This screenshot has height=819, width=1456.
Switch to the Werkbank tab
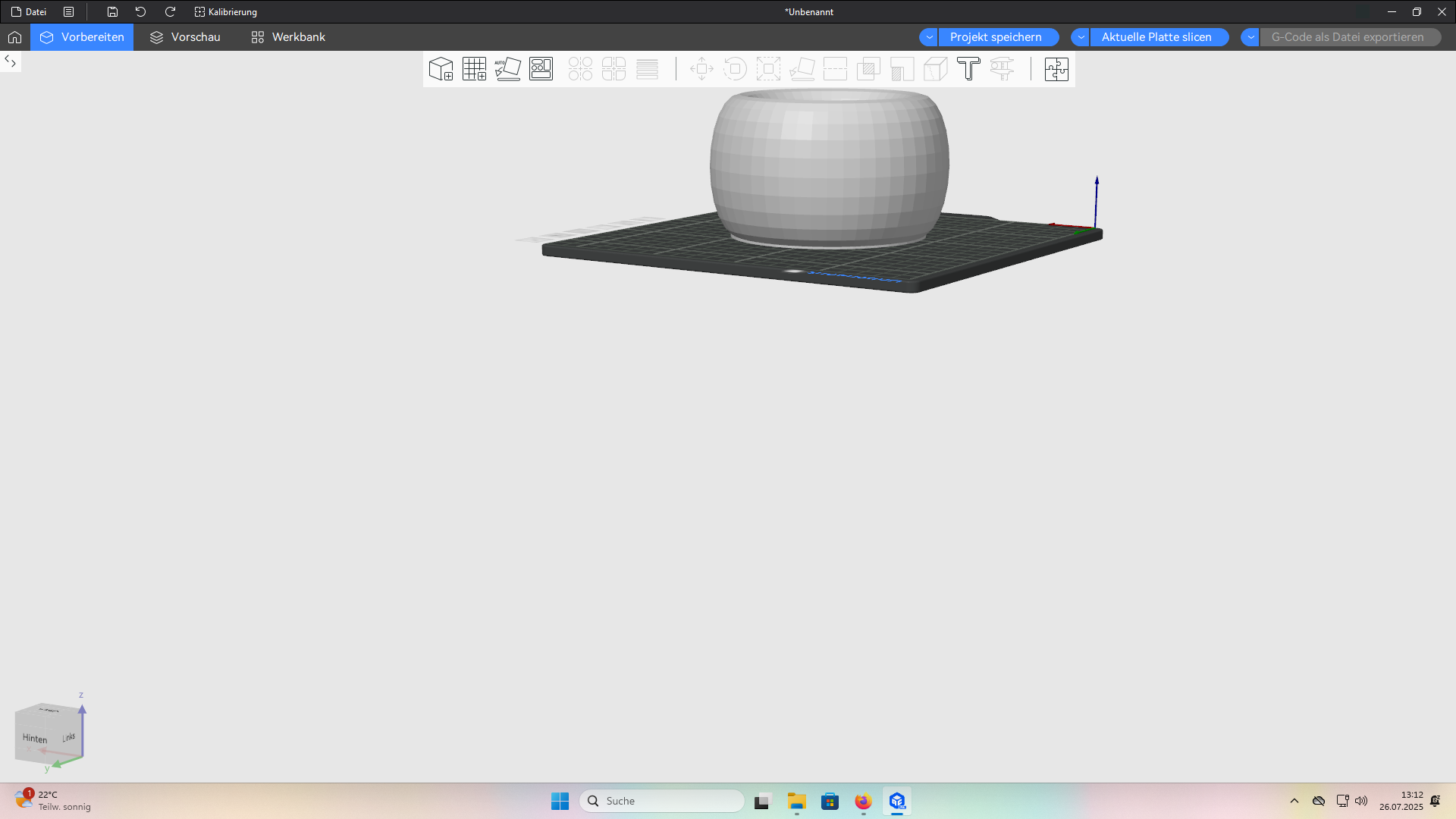point(288,37)
